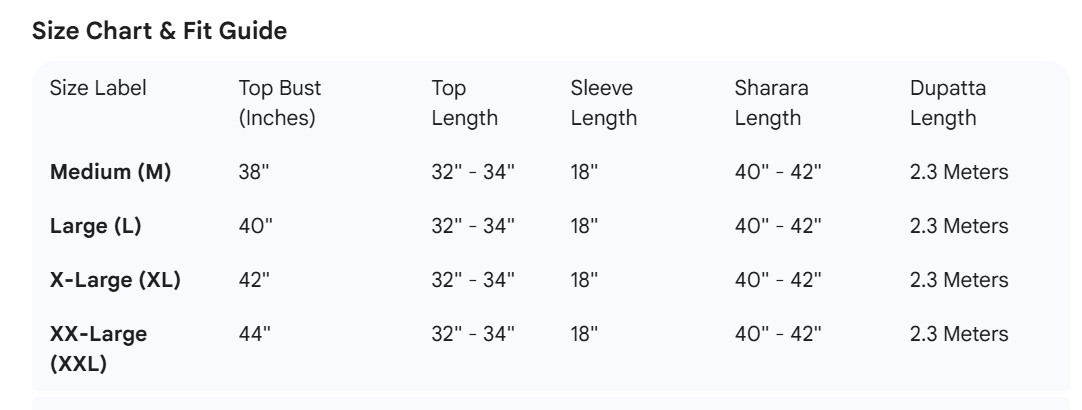Select the Medium row top length value
Screen dimensions: 1082x410
click(x=473, y=172)
